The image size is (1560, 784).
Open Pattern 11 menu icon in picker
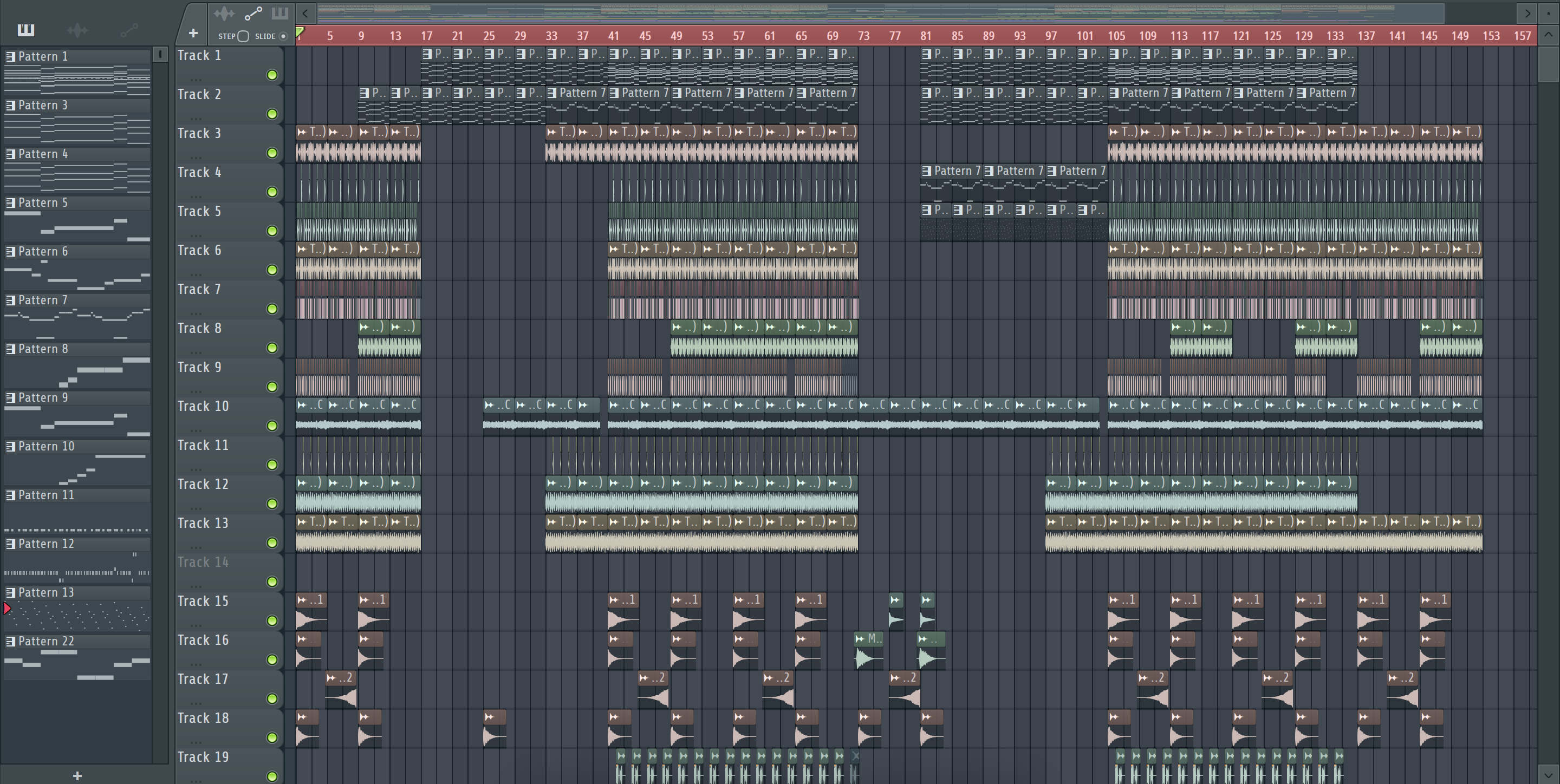(10, 495)
